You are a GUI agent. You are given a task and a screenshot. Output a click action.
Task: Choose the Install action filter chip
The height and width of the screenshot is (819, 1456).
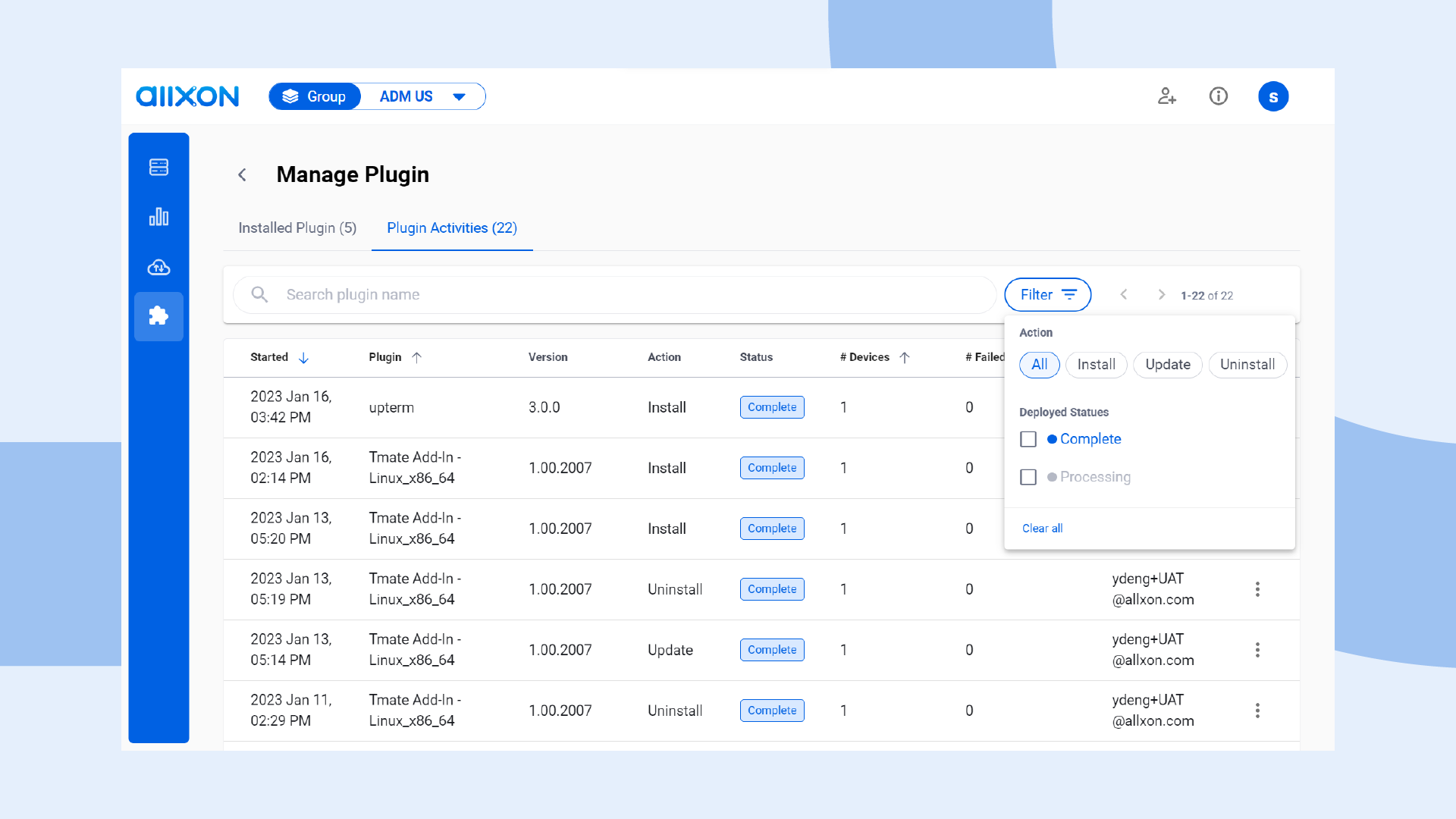[1096, 365]
